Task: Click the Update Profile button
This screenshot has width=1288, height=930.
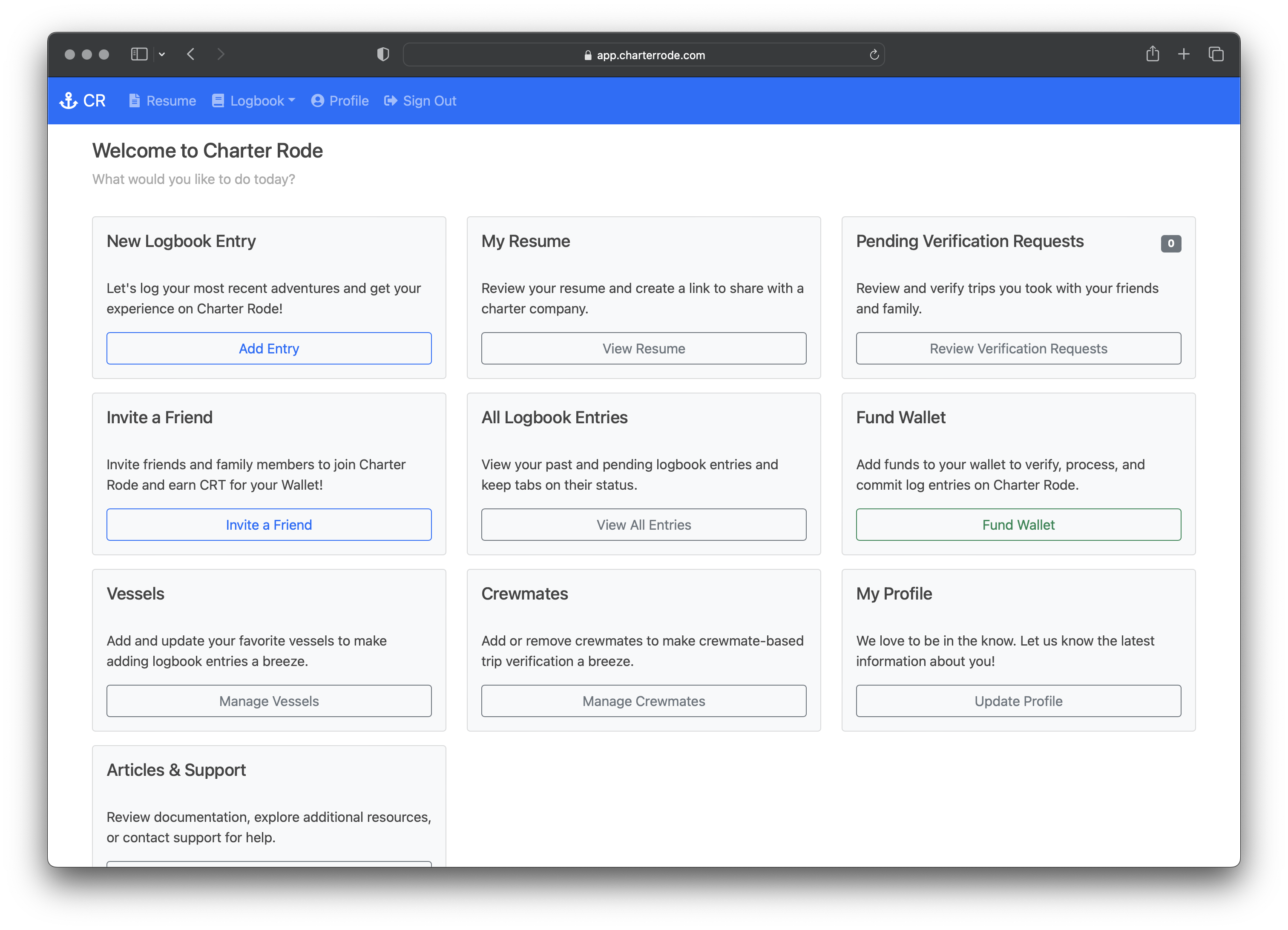Action: click(x=1018, y=700)
